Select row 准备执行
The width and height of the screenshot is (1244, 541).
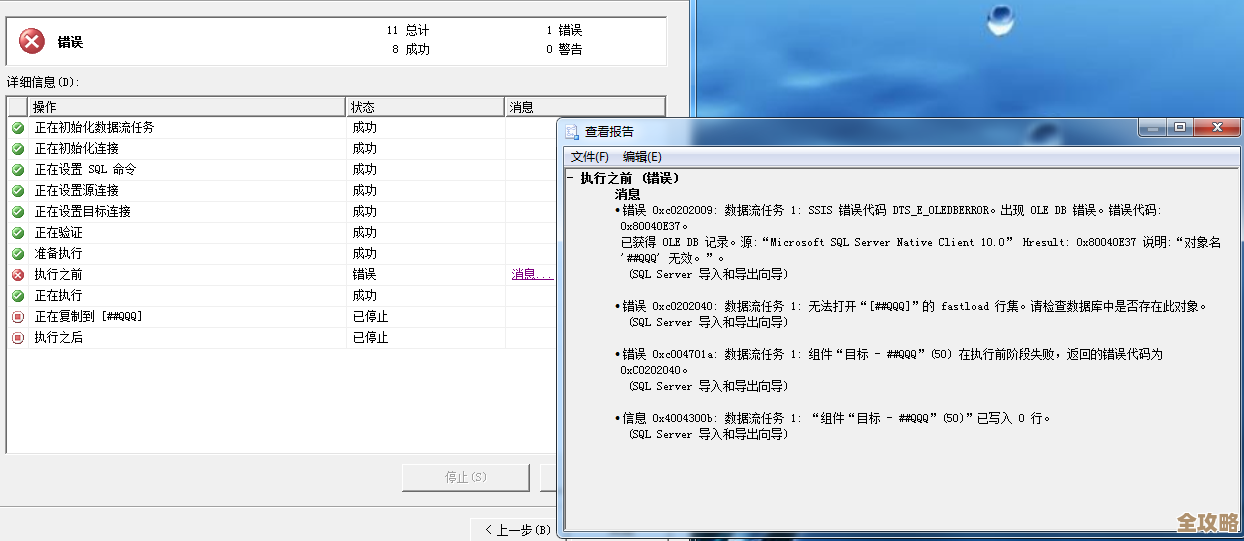click(282, 254)
